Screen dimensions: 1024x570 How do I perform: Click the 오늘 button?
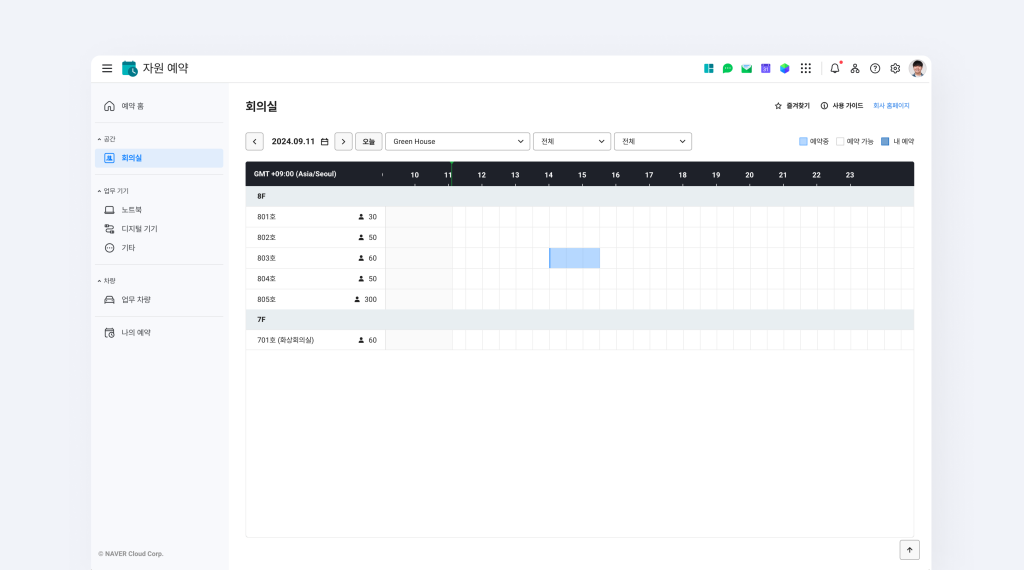(368, 142)
